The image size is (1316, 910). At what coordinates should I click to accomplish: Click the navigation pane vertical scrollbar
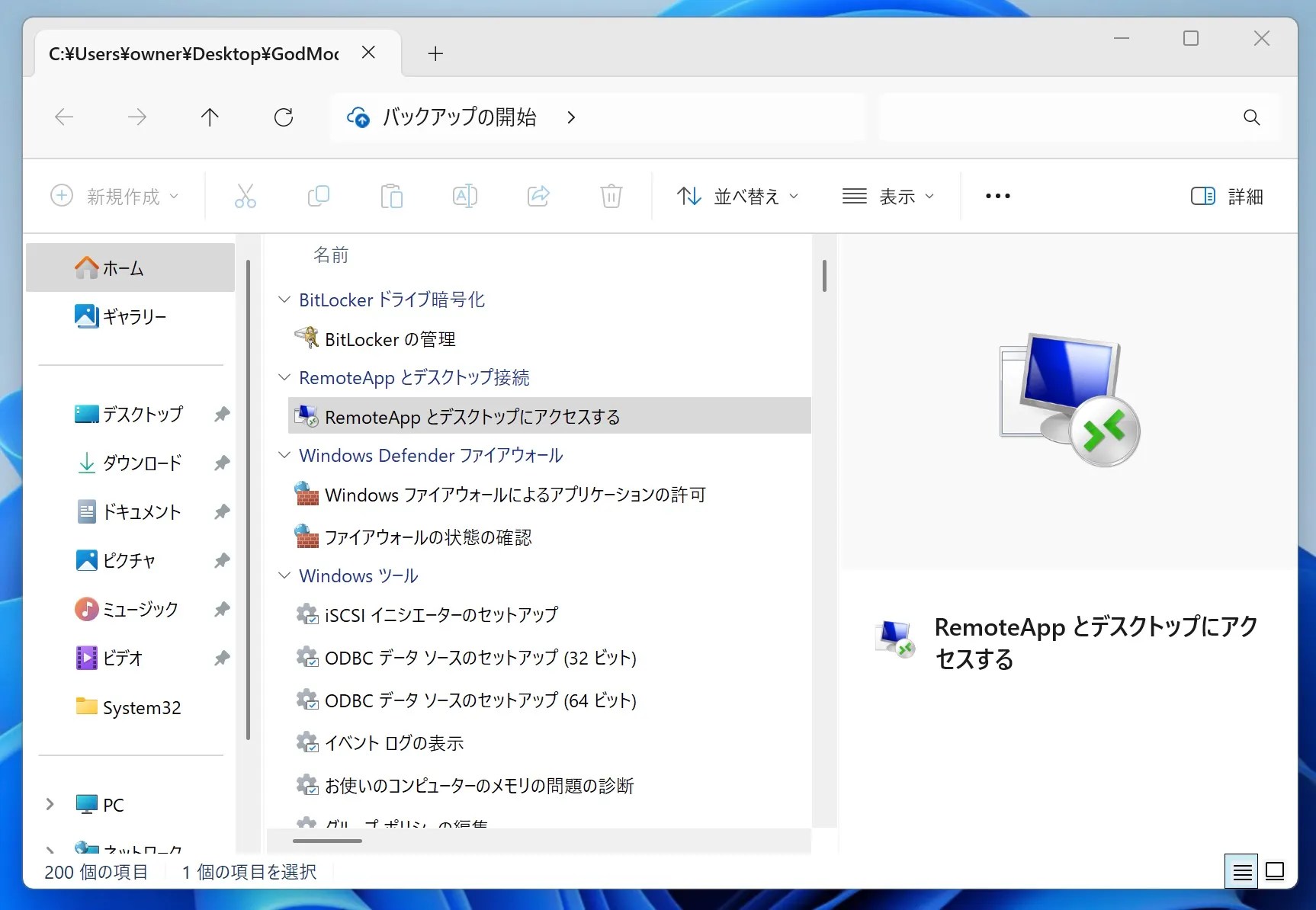249,500
